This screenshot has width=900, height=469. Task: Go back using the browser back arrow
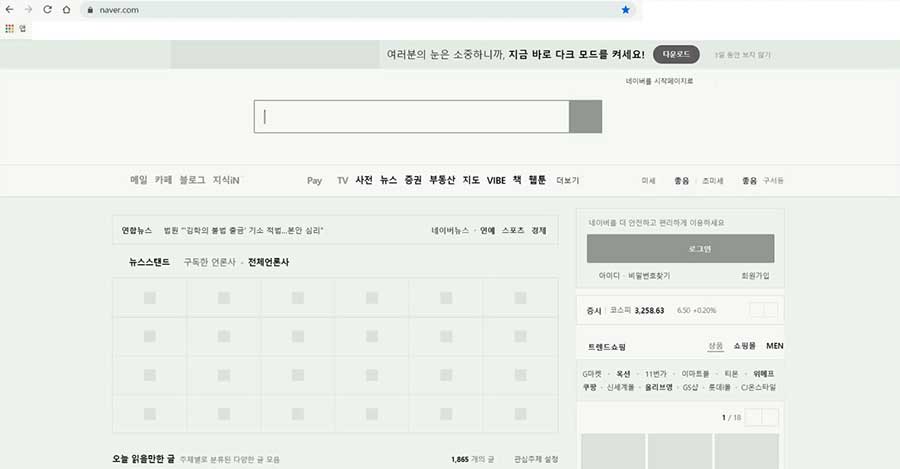point(9,10)
